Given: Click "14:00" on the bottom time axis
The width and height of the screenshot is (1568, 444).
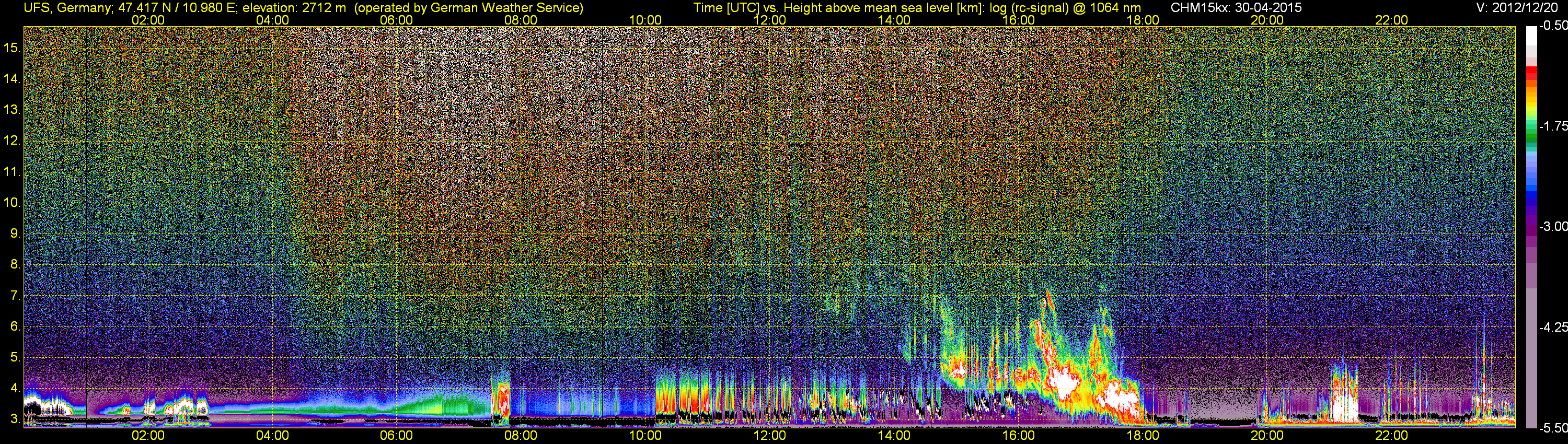Looking at the screenshot, I should (894, 436).
